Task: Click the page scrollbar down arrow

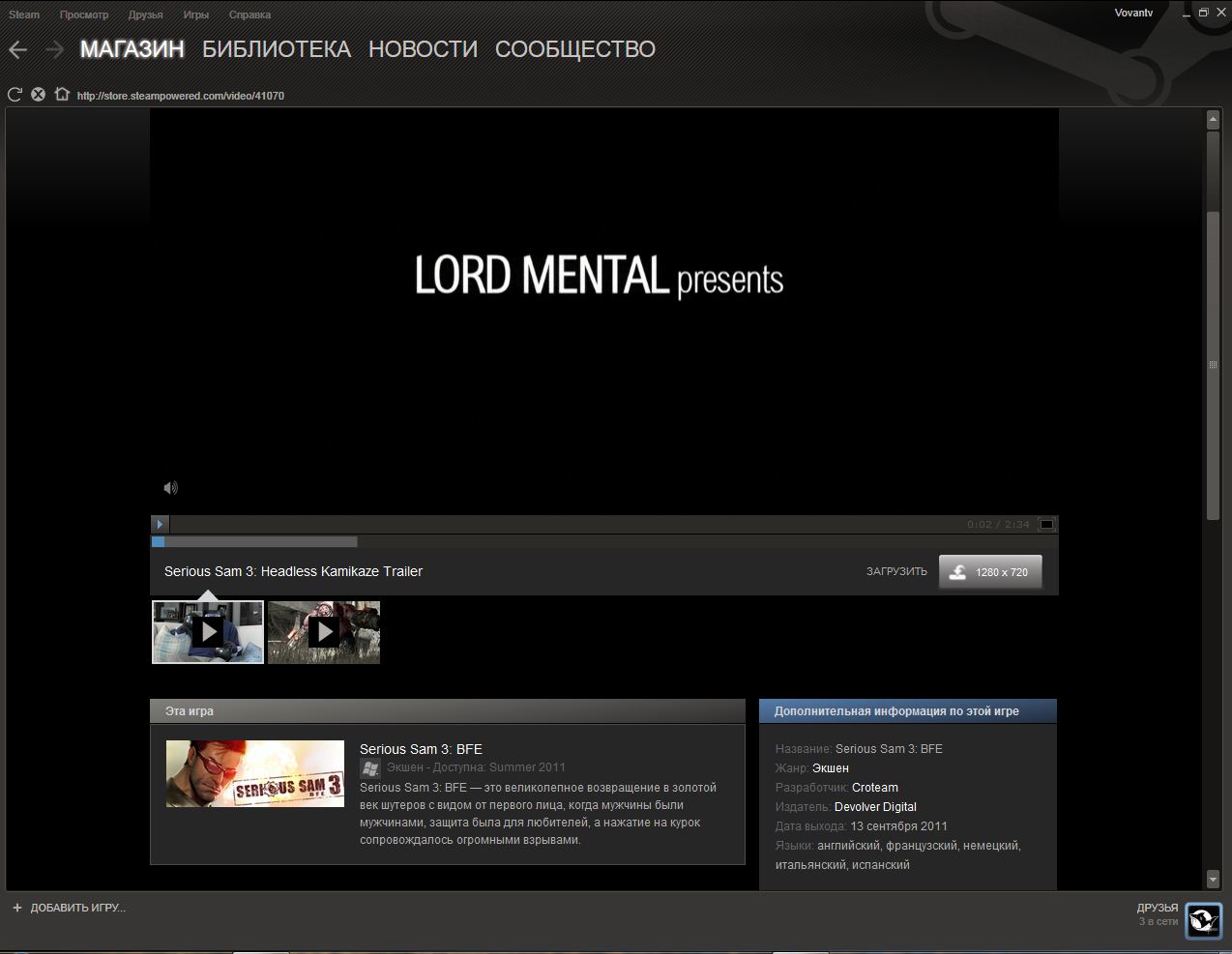Action: (x=1213, y=880)
